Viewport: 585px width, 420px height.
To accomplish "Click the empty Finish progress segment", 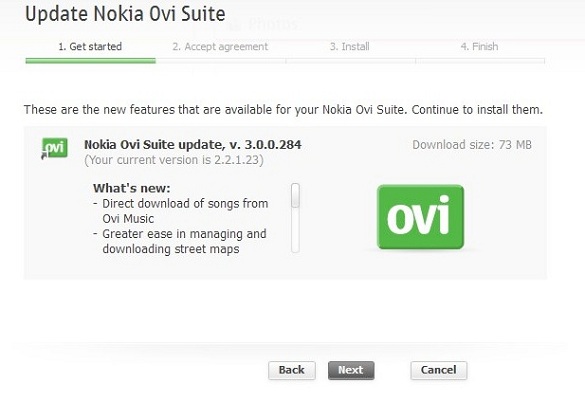I will (480, 61).
